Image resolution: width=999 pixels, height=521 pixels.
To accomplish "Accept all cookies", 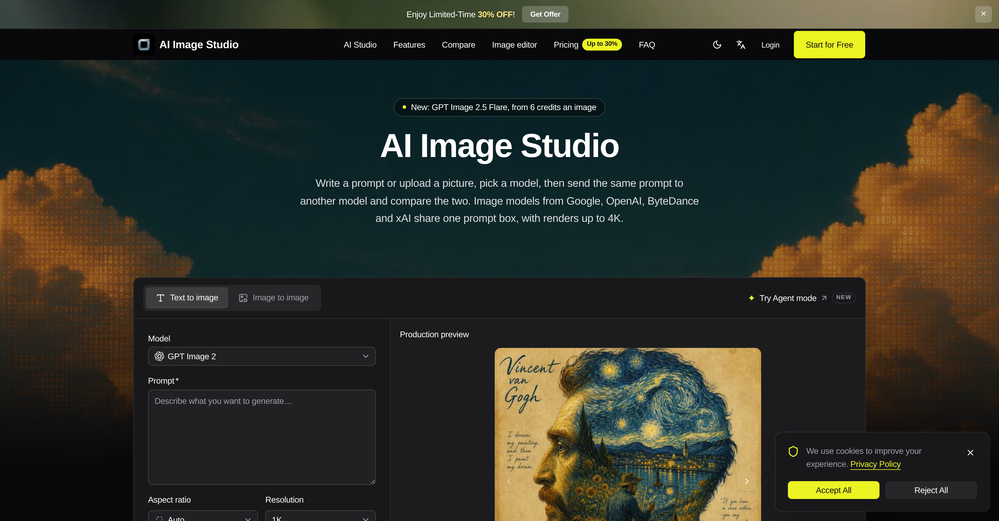I will [x=833, y=490].
